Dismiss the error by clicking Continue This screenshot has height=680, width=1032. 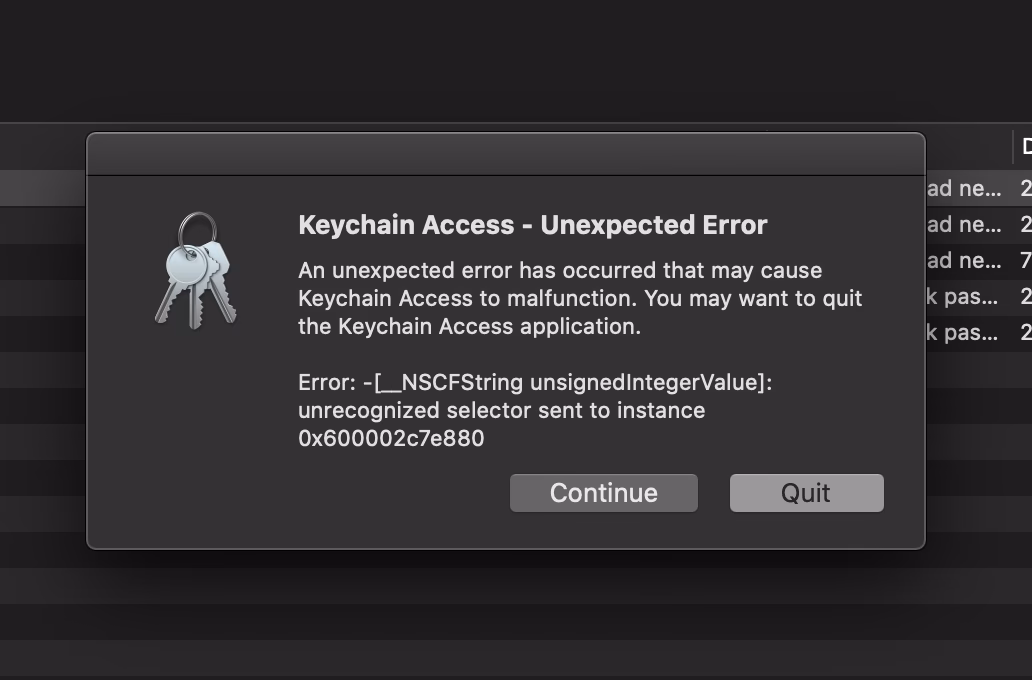pos(603,492)
